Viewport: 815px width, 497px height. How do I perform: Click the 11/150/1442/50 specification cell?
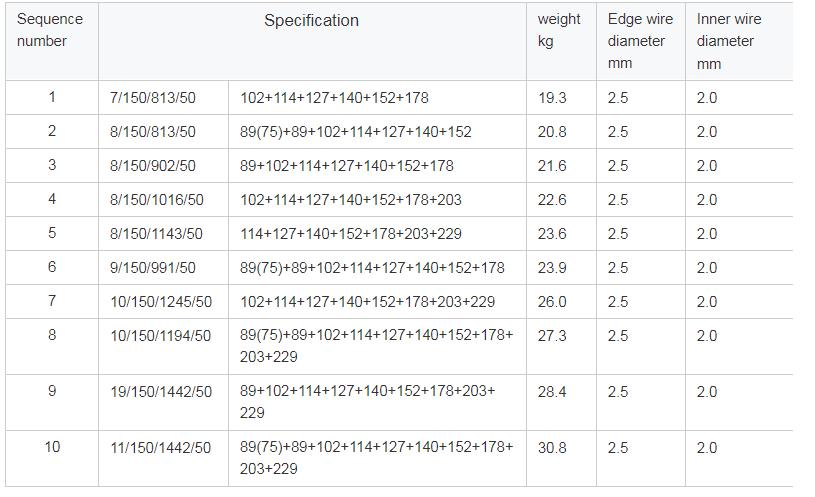(163, 459)
